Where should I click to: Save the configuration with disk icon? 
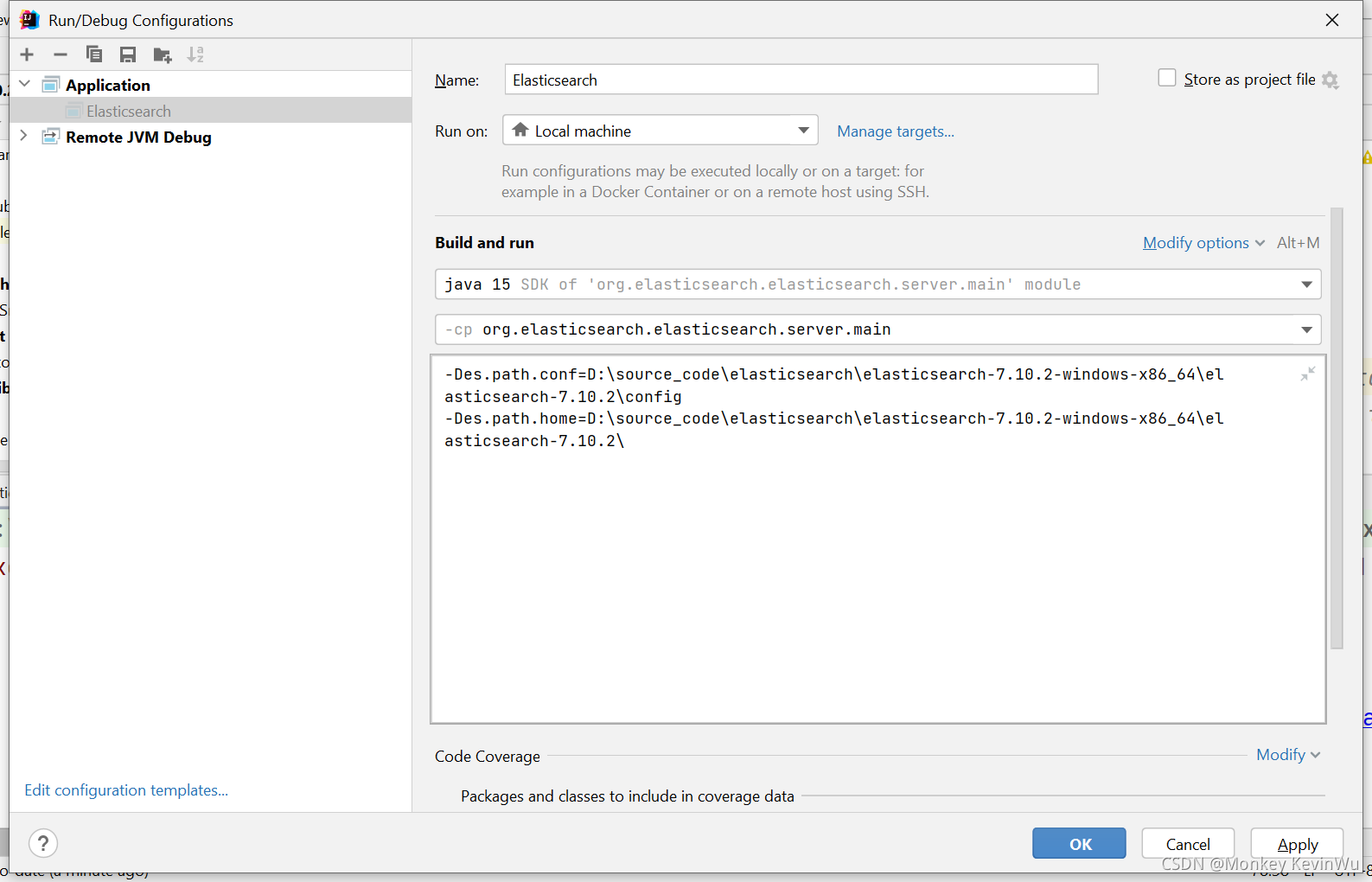click(128, 54)
